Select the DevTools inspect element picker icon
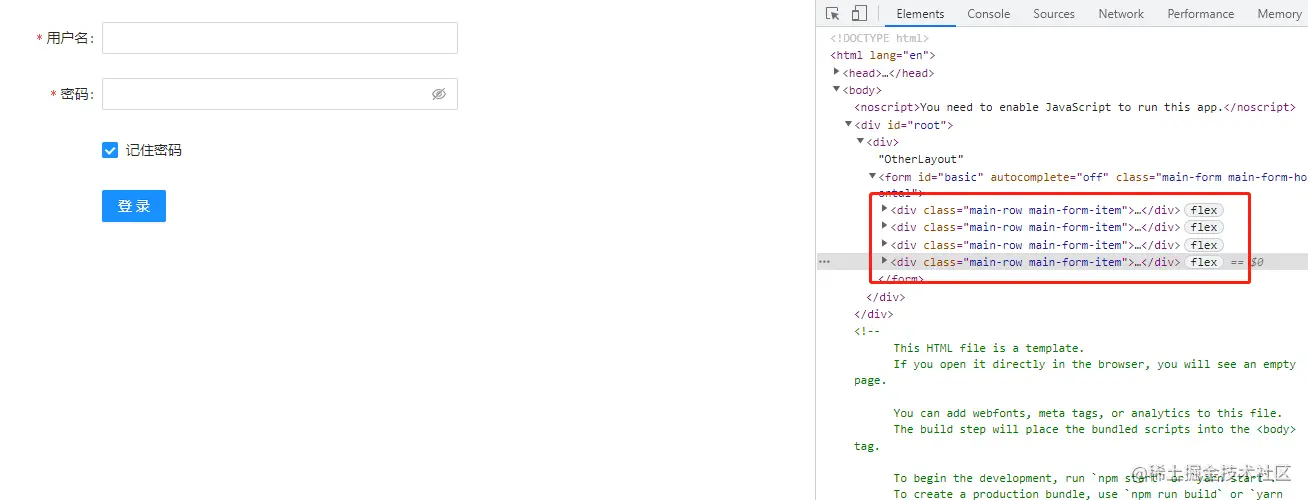1308x500 pixels. [x=833, y=14]
